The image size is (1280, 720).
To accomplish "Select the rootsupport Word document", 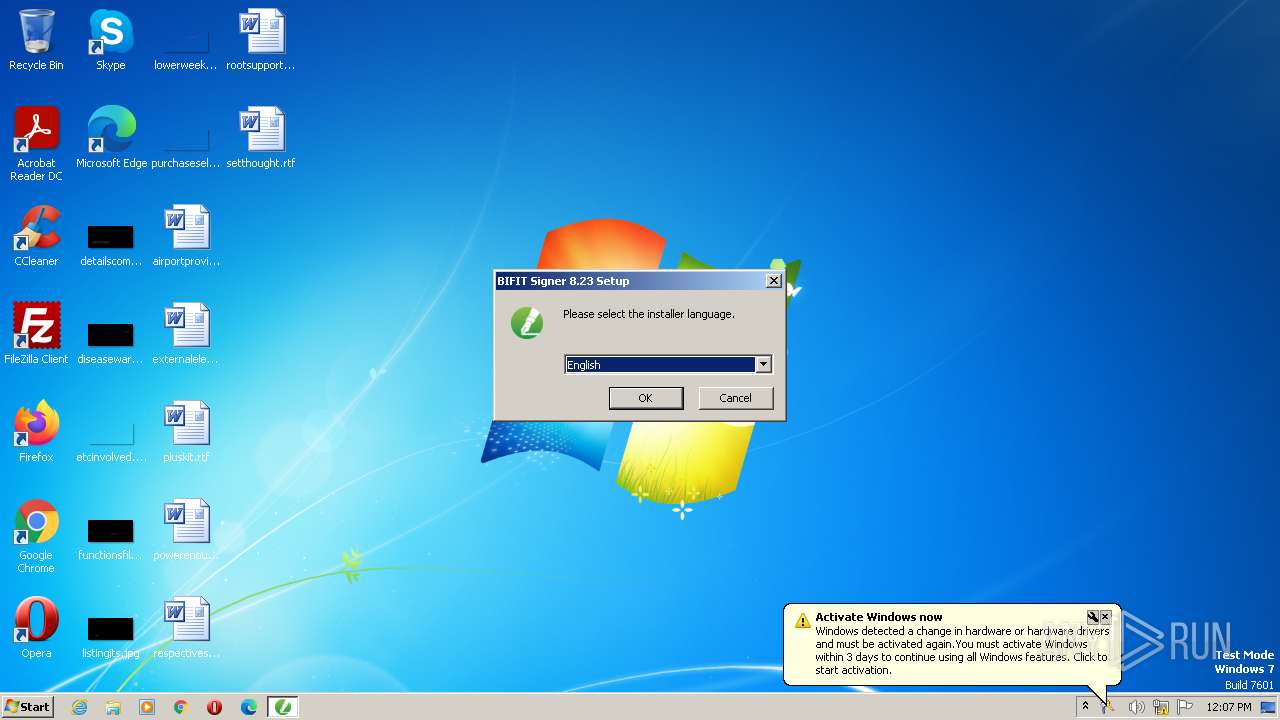I will [261, 41].
